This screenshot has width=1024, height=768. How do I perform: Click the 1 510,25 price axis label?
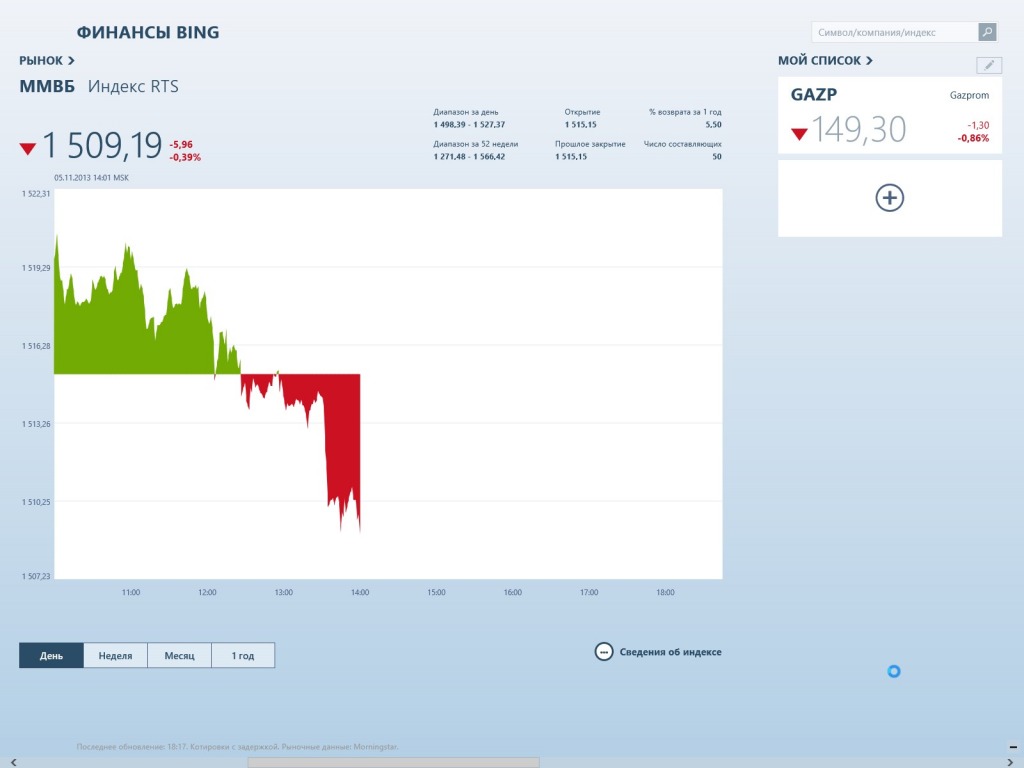36,502
